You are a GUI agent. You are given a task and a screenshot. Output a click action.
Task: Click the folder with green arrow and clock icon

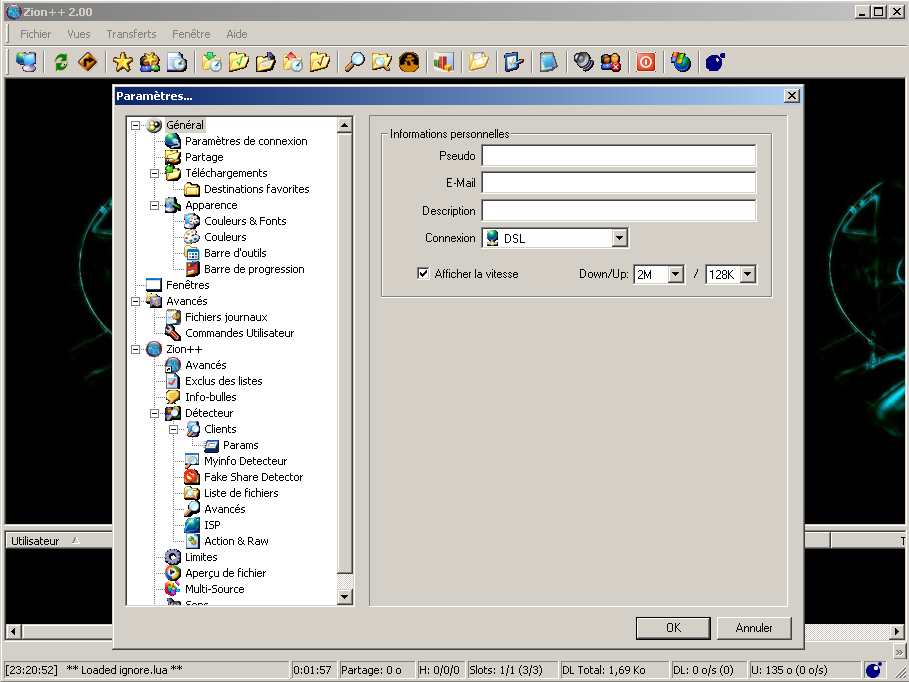point(212,62)
